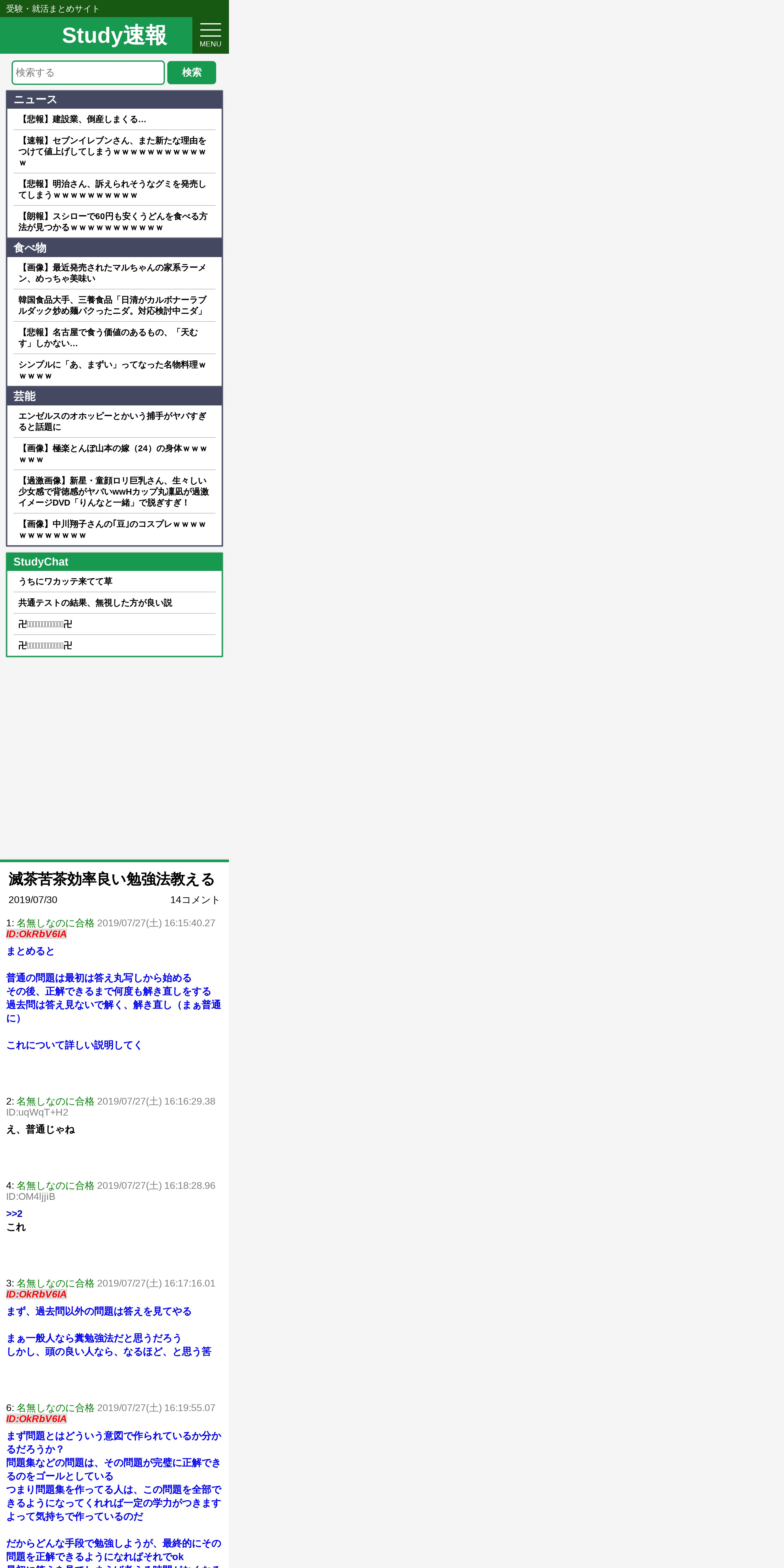The height and width of the screenshot is (1568, 784).
Task: Open the hamburger MENU icon
Action: (211, 35)
